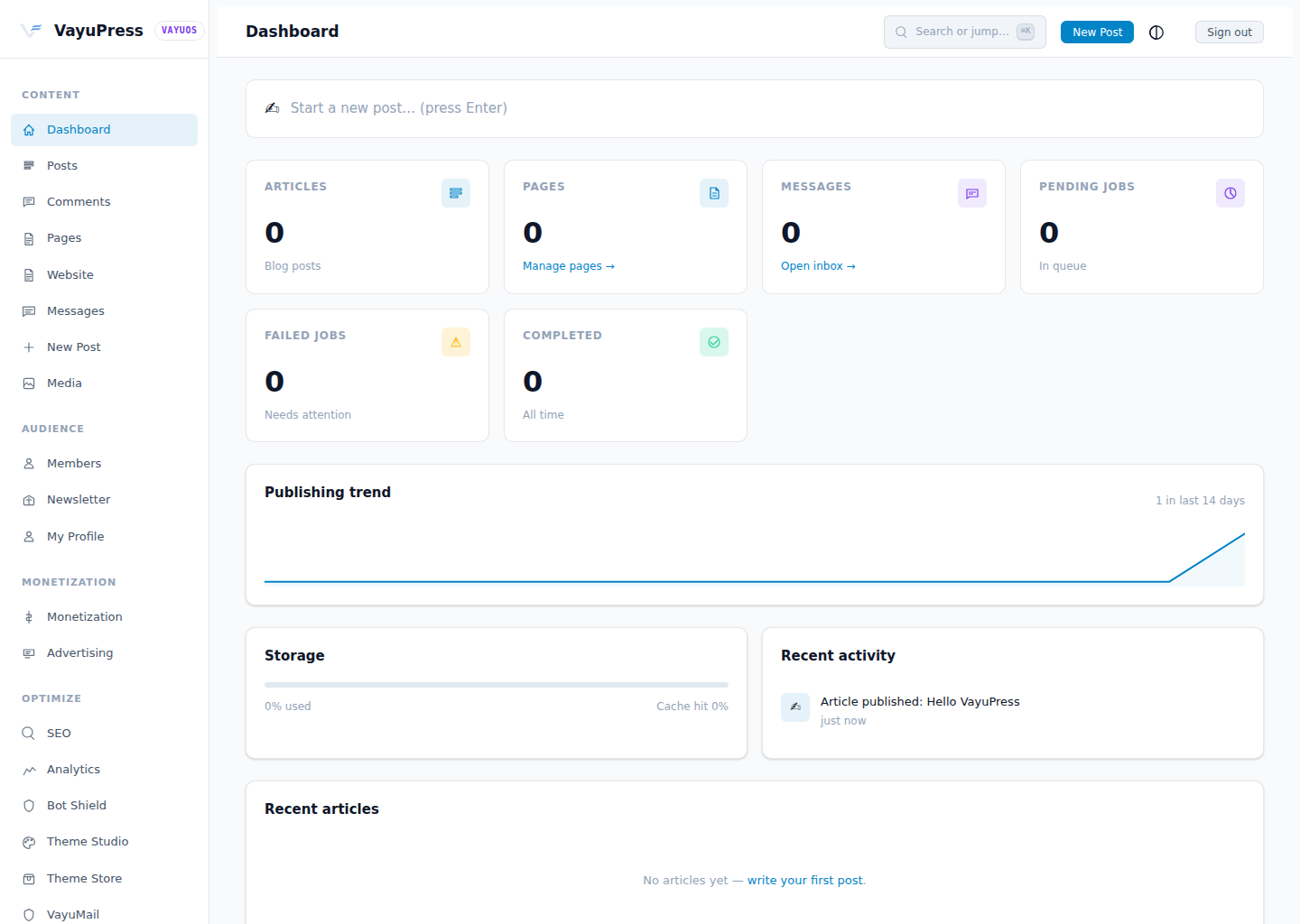Click the Sign out button
This screenshot has height=924, width=1300.
1230,32
